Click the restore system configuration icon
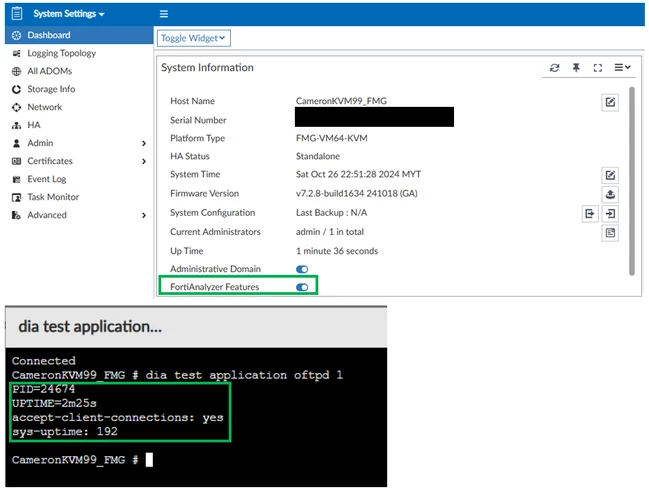The image size is (649, 492). [x=610, y=214]
